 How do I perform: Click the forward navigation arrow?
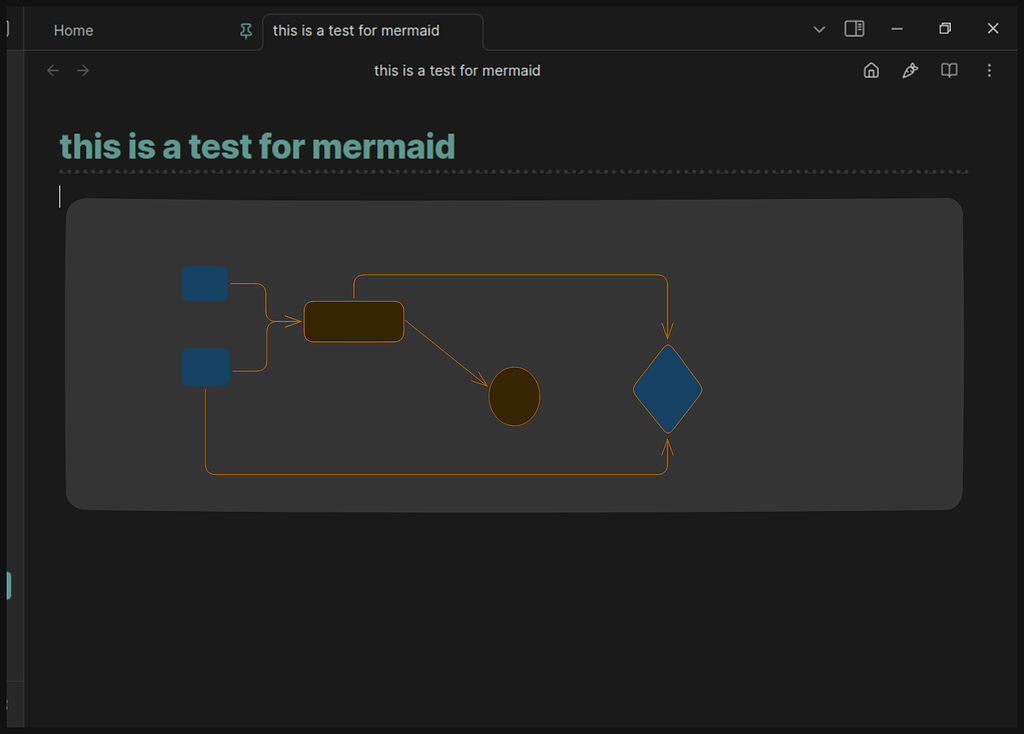click(83, 70)
